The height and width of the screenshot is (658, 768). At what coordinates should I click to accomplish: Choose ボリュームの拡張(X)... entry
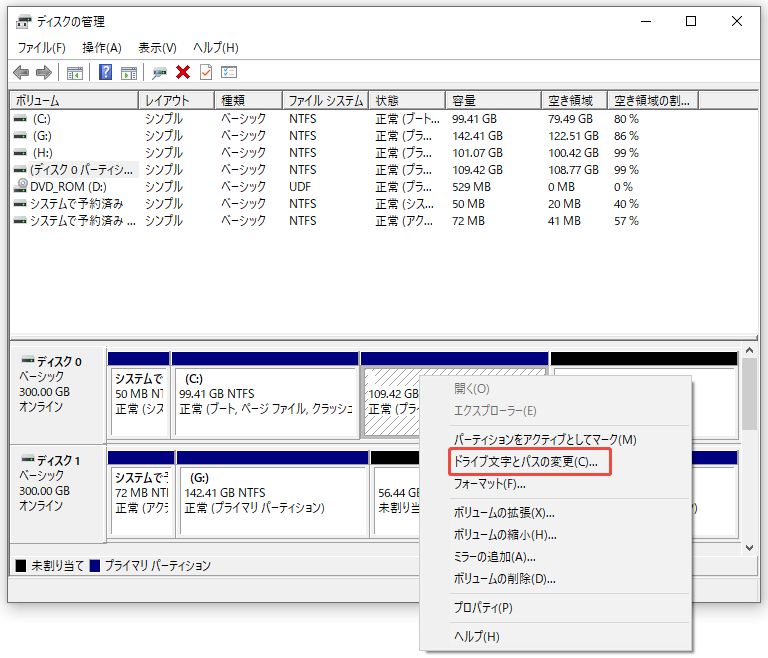[504, 512]
